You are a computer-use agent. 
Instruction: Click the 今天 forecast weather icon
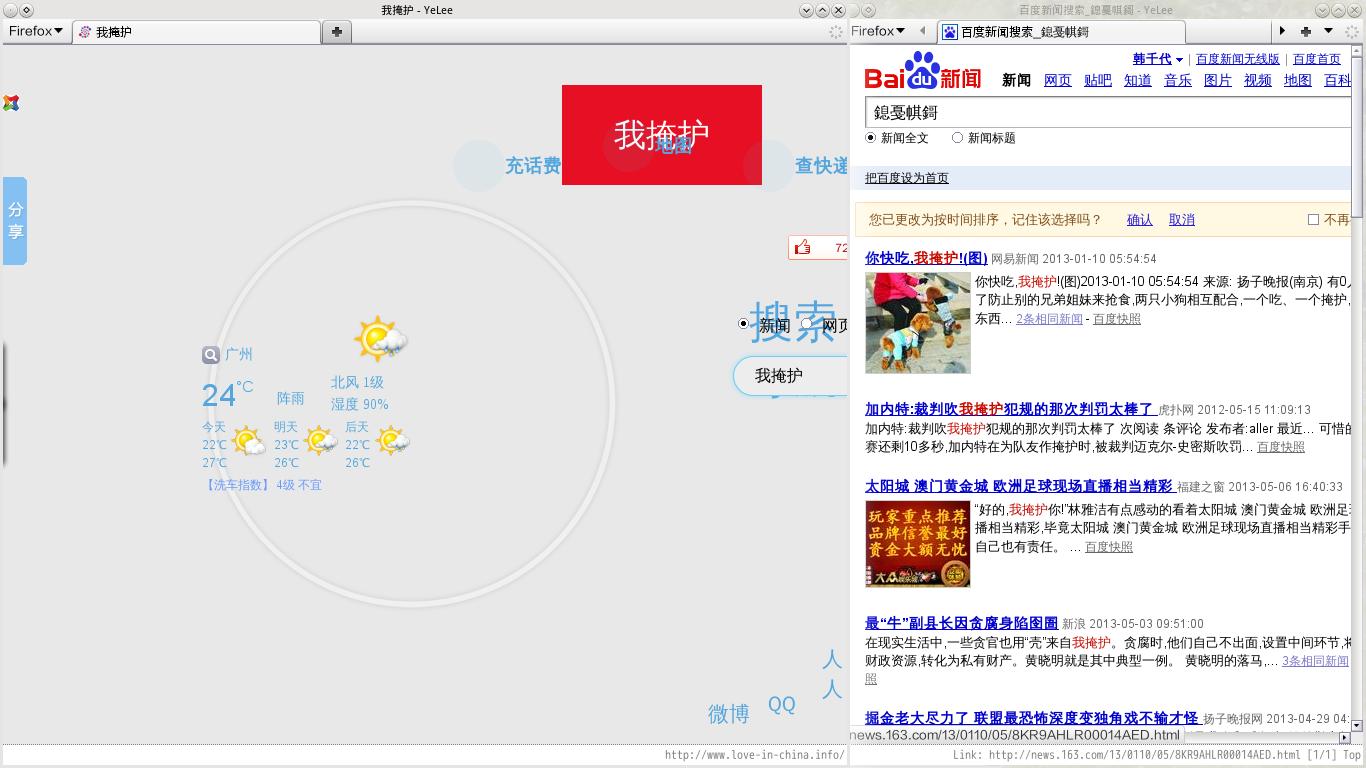pyautogui.click(x=248, y=441)
